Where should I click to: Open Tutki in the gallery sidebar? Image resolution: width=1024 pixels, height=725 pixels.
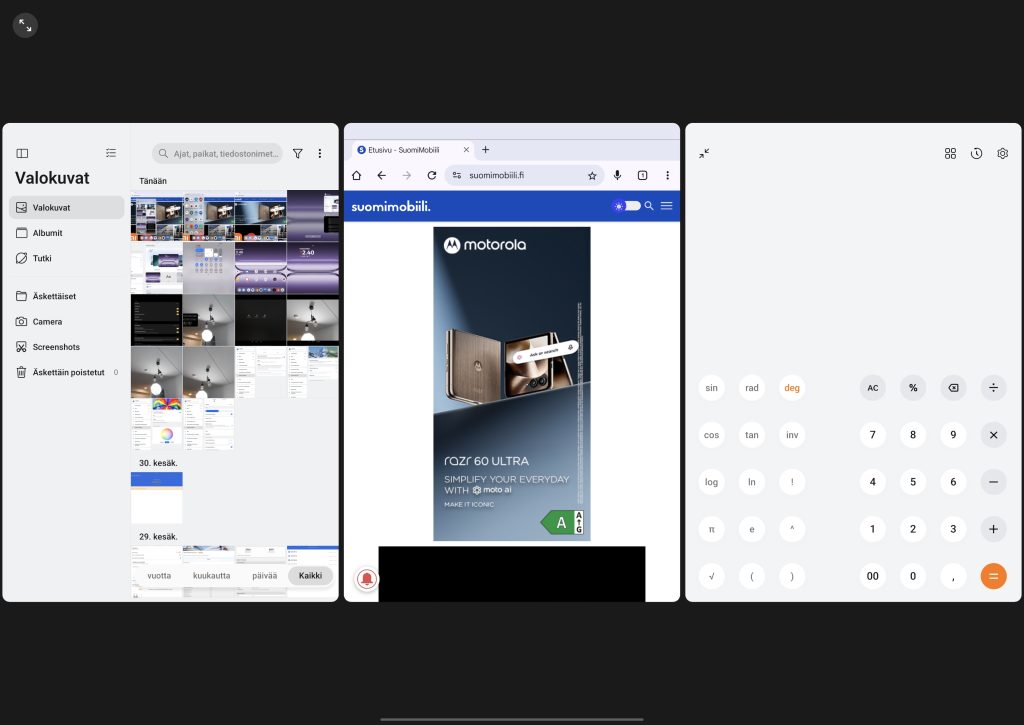(x=67, y=259)
